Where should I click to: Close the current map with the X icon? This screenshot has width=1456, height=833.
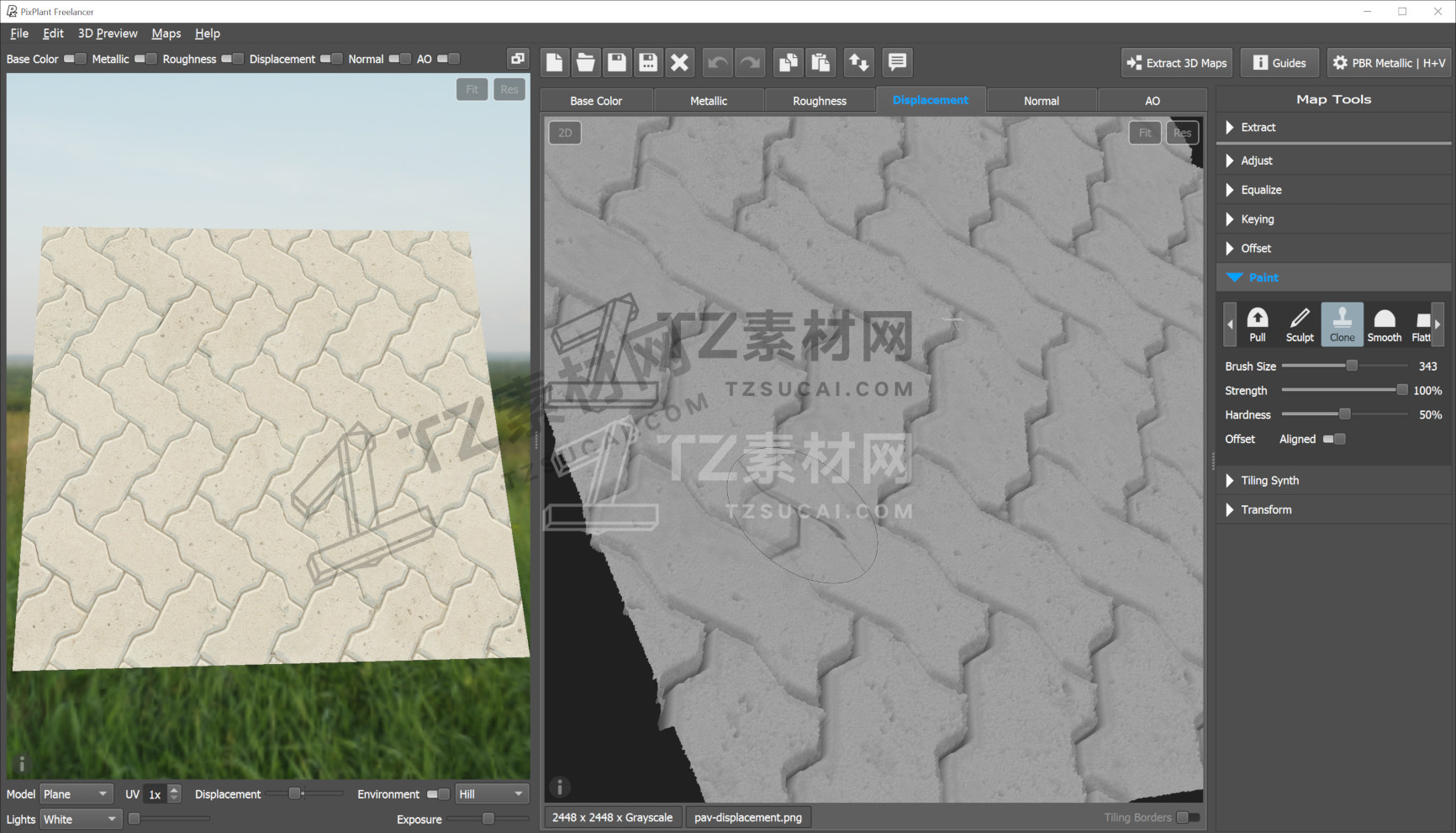pyautogui.click(x=679, y=62)
